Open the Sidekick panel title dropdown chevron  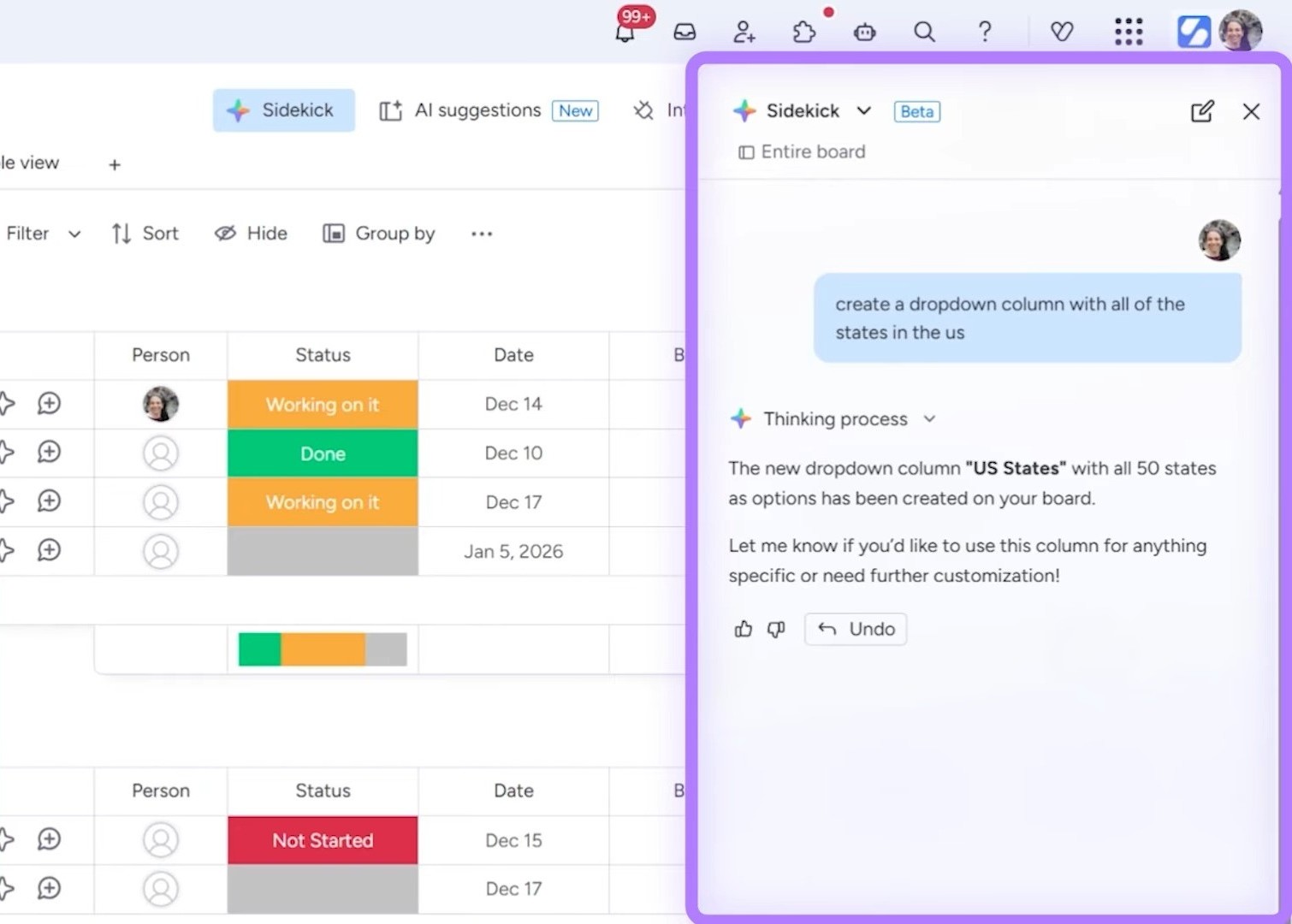click(864, 111)
